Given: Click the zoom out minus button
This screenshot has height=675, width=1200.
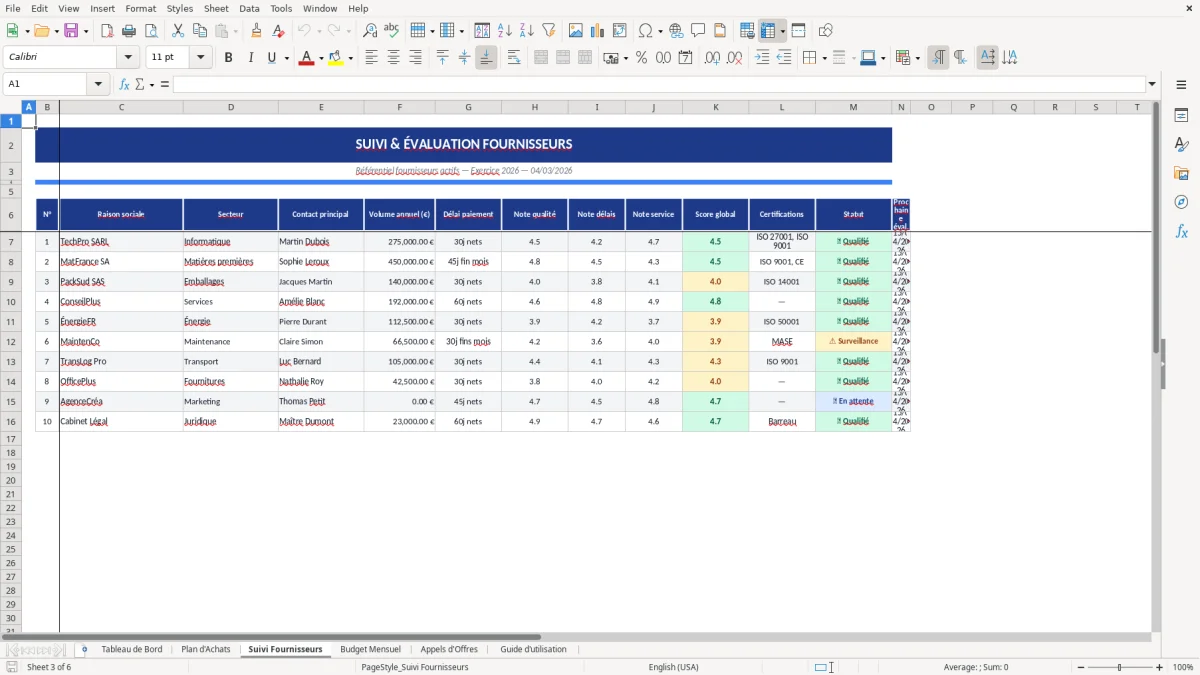Looking at the screenshot, I should [1080, 667].
